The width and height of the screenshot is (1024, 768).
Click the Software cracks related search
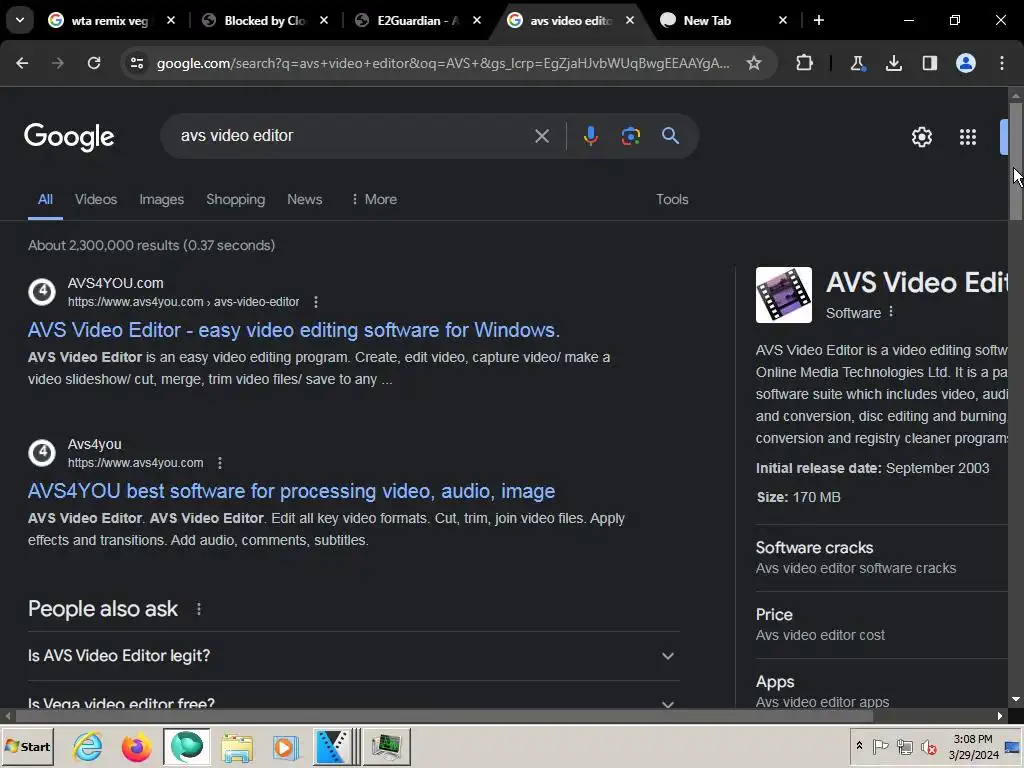882,557
